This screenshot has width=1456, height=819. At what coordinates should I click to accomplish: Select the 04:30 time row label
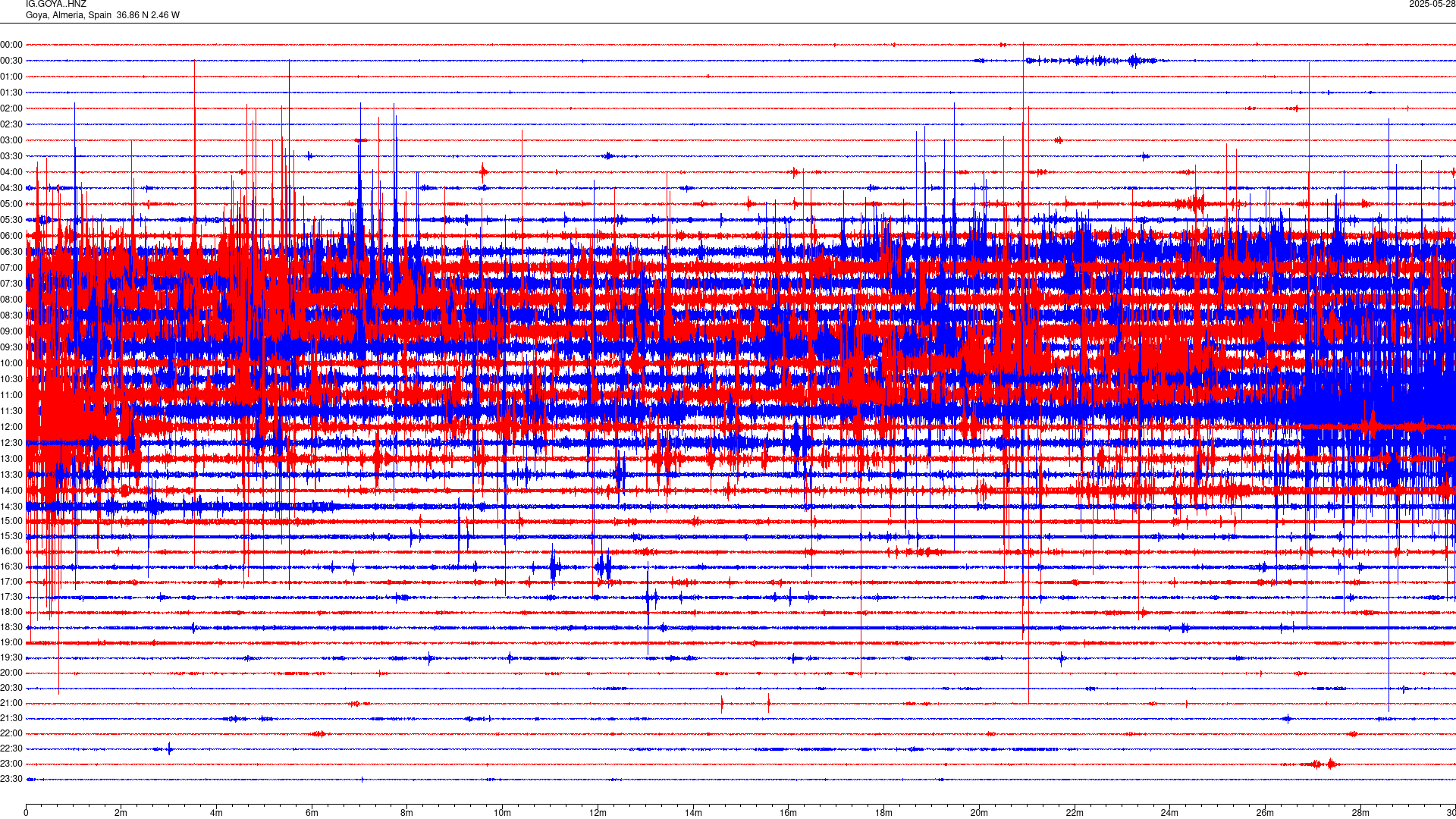pos(11,188)
